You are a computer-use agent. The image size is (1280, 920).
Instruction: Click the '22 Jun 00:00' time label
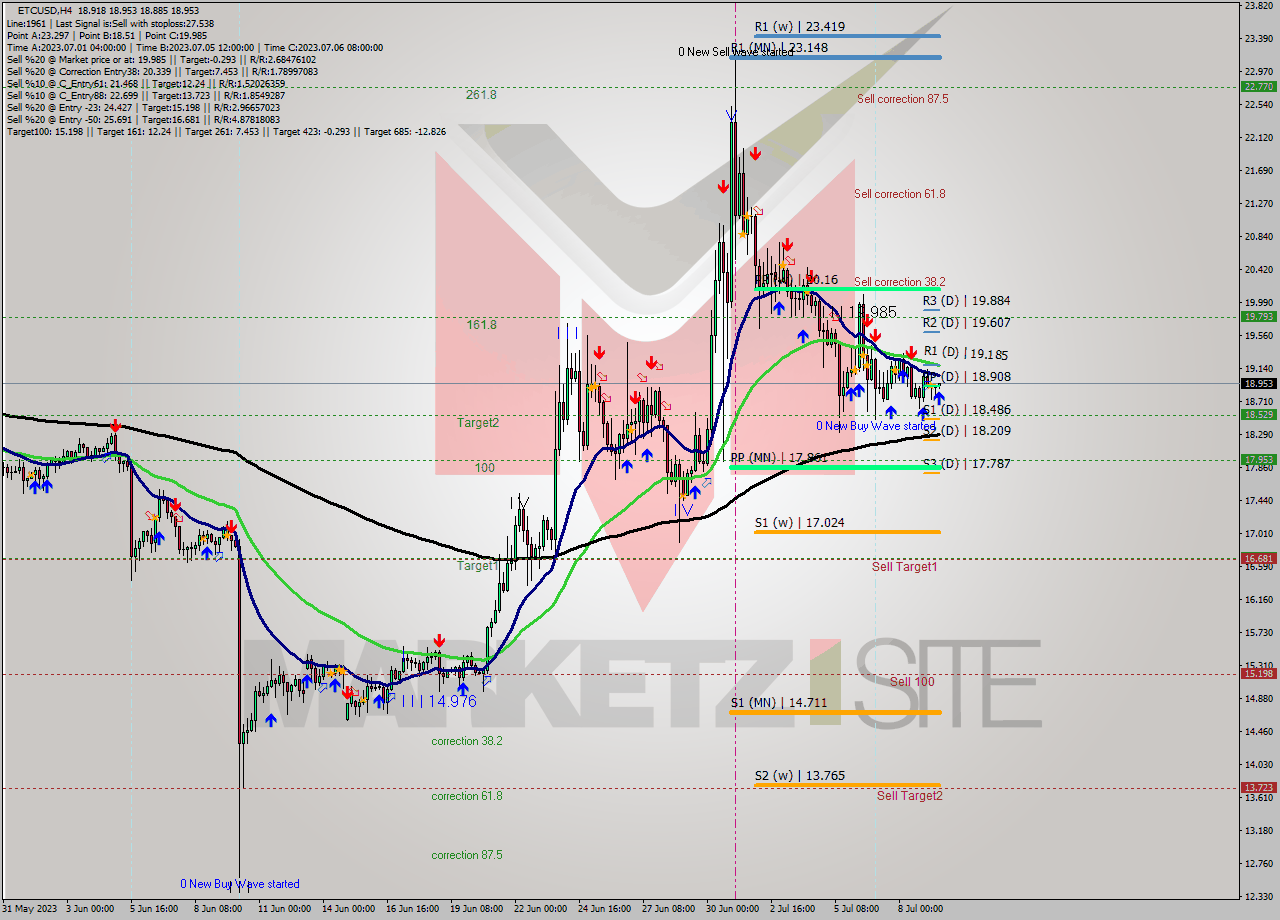pyautogui.click(x=540, y=909)
